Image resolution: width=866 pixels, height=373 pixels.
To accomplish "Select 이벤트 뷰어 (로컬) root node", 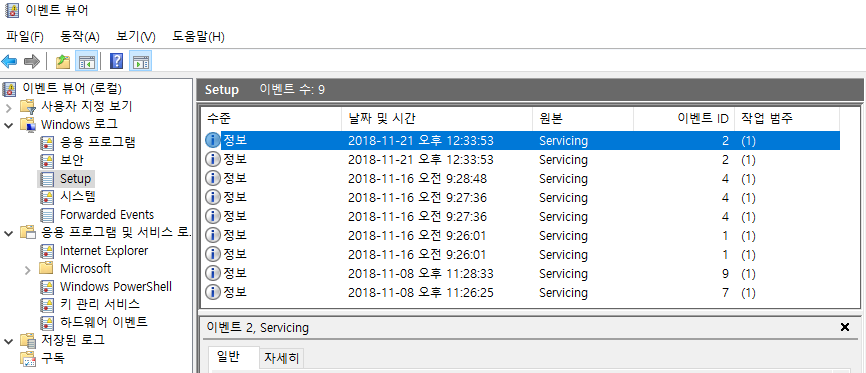I will [72, 88].
